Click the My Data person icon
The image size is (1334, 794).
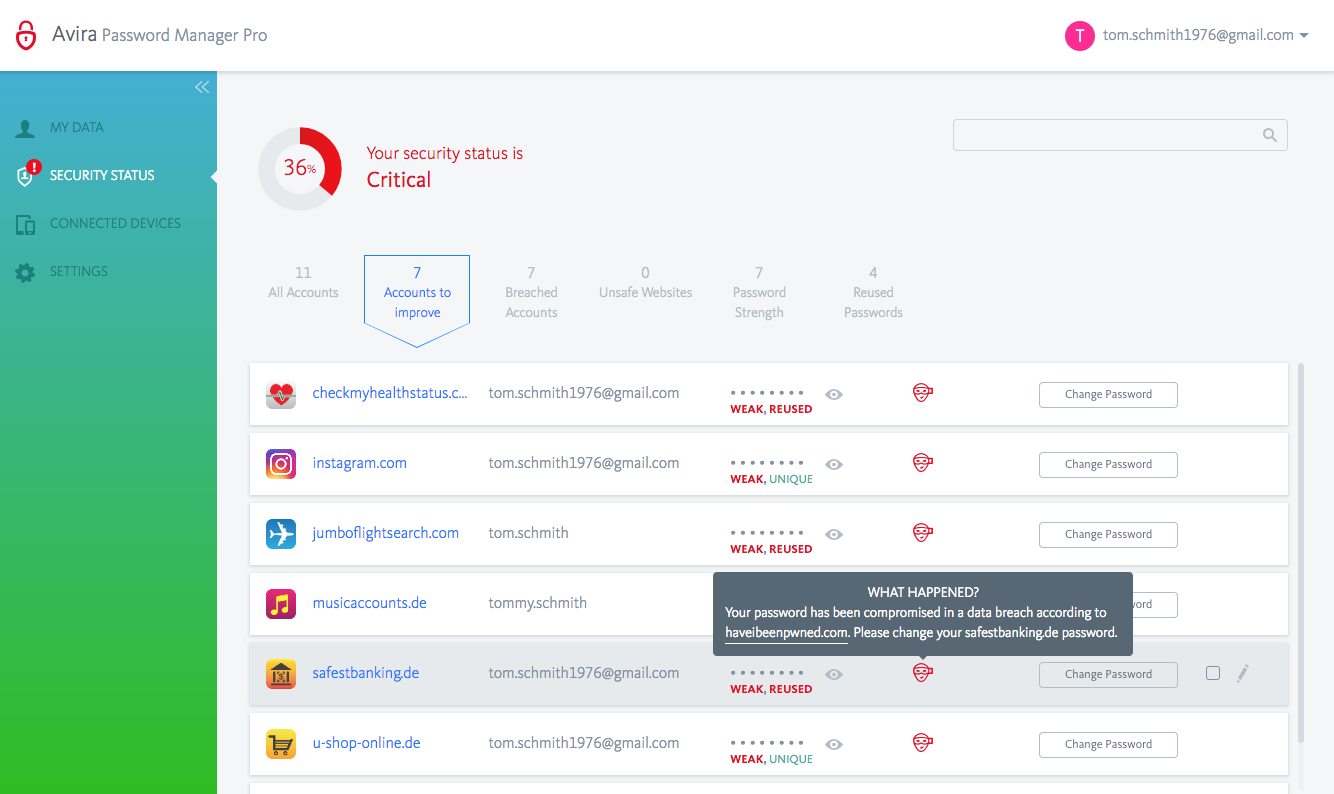(25, 129)
